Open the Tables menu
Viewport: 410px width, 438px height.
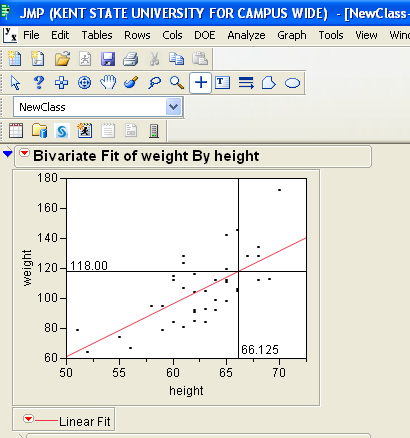click(97, 35)
